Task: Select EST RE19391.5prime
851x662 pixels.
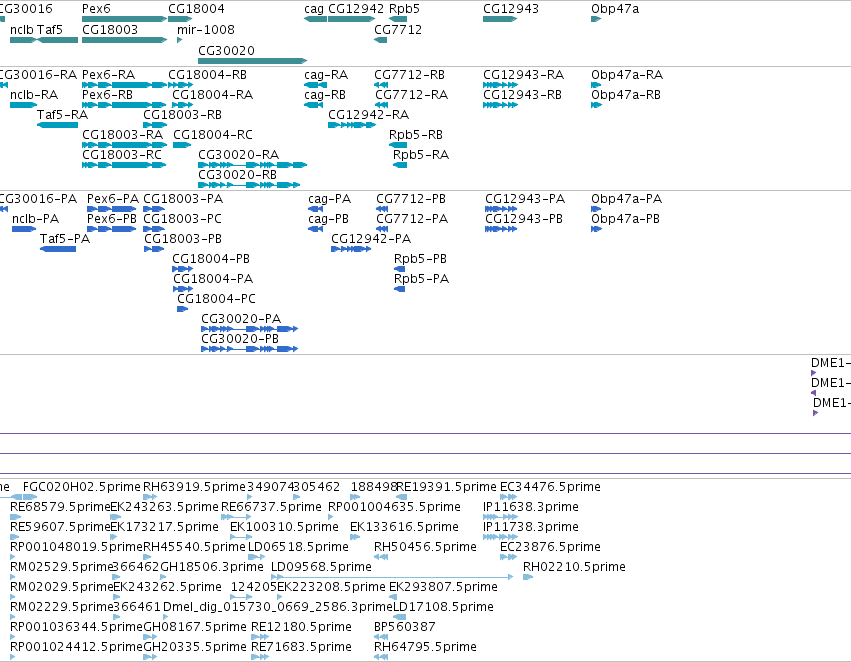Action: click(402, 497)
